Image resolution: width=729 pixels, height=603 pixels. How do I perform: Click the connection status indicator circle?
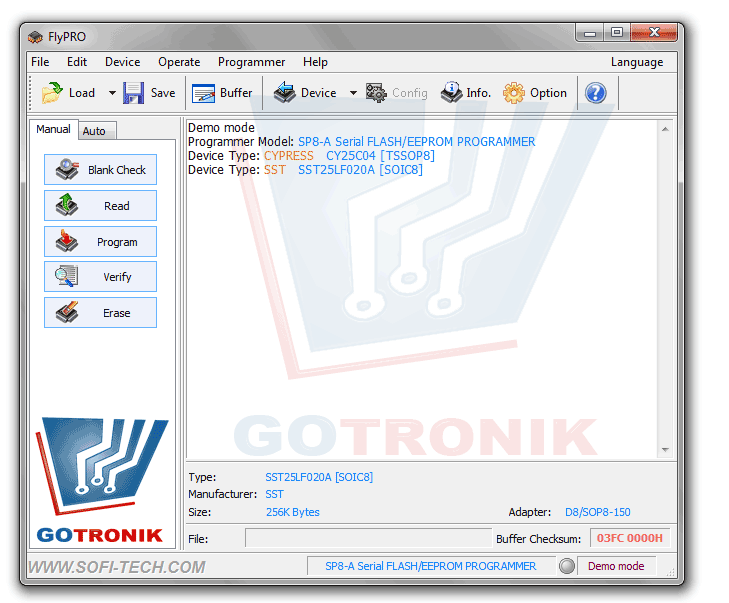point(567,566)
